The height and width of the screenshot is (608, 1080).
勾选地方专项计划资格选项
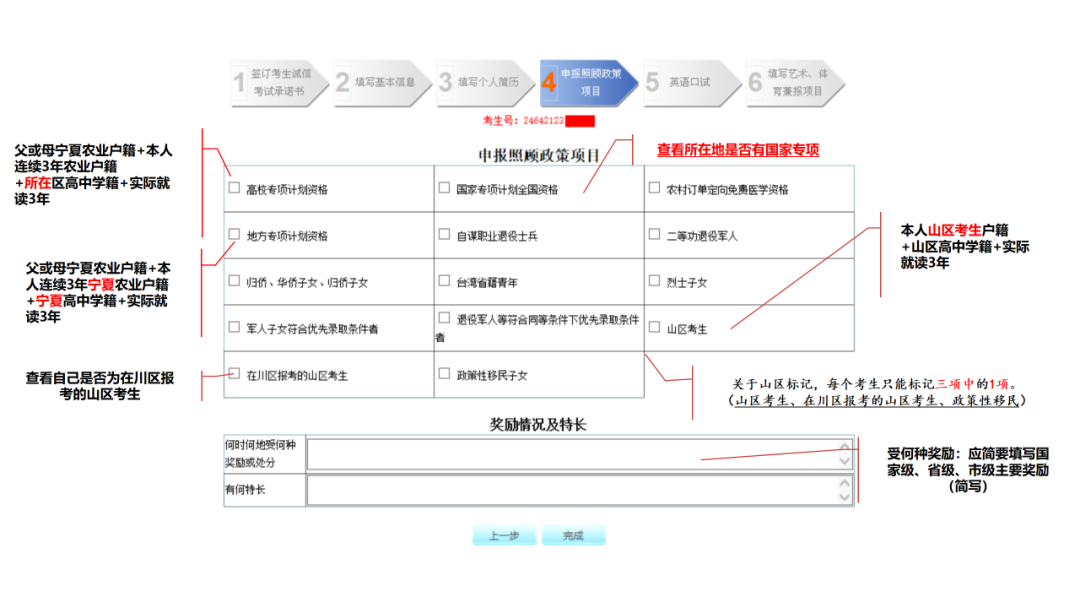pos(234,232)
